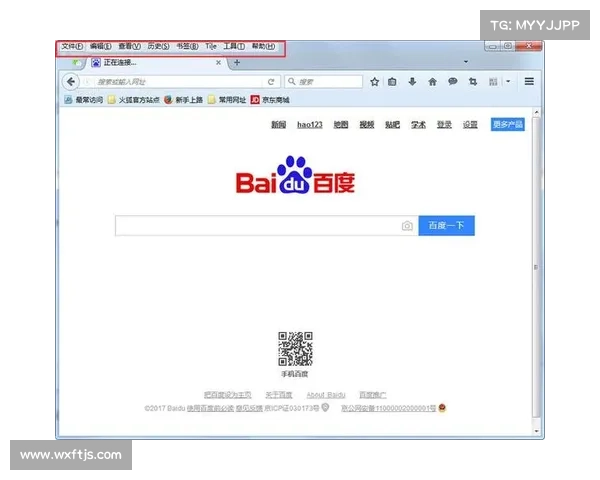
Task: Click the Baidu logo
Action: coord(295,175)
